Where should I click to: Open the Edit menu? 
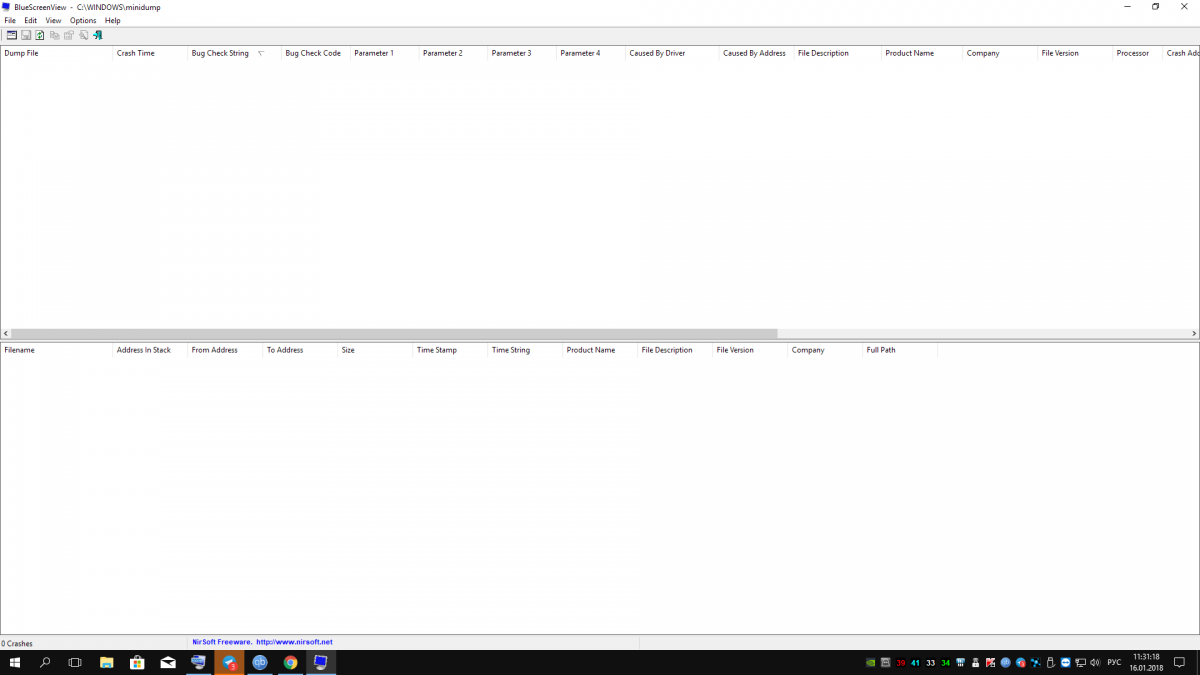click(31, 20)
